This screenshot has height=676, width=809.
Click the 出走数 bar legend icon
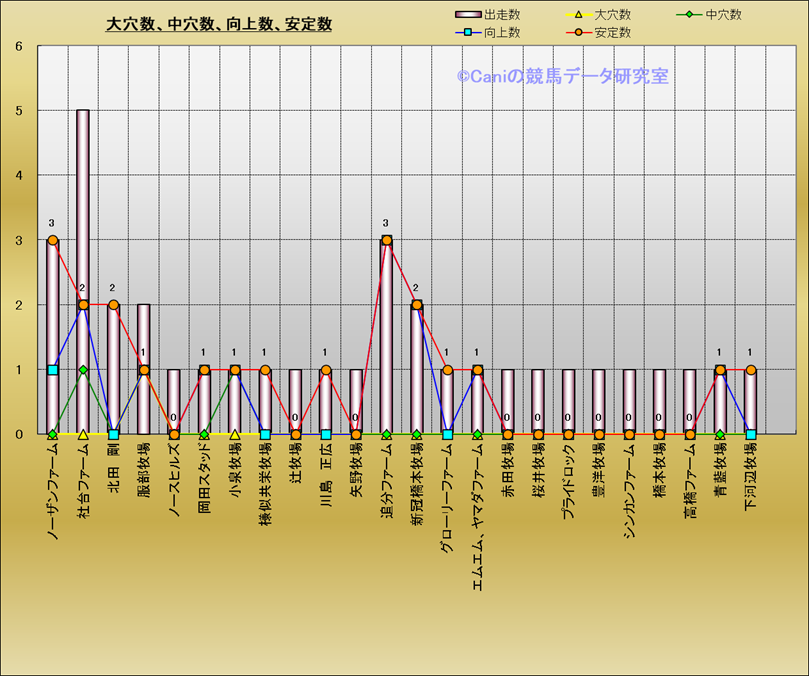(469, 15)
